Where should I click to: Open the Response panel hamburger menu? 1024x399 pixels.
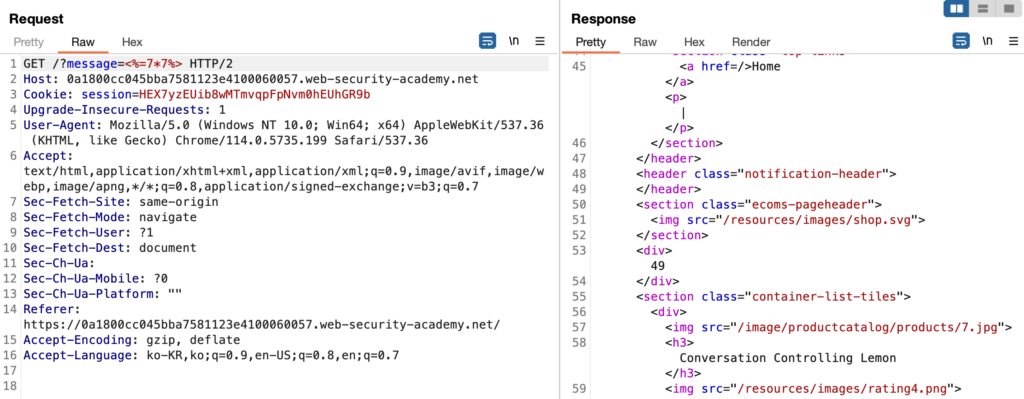click(1014, 41)
